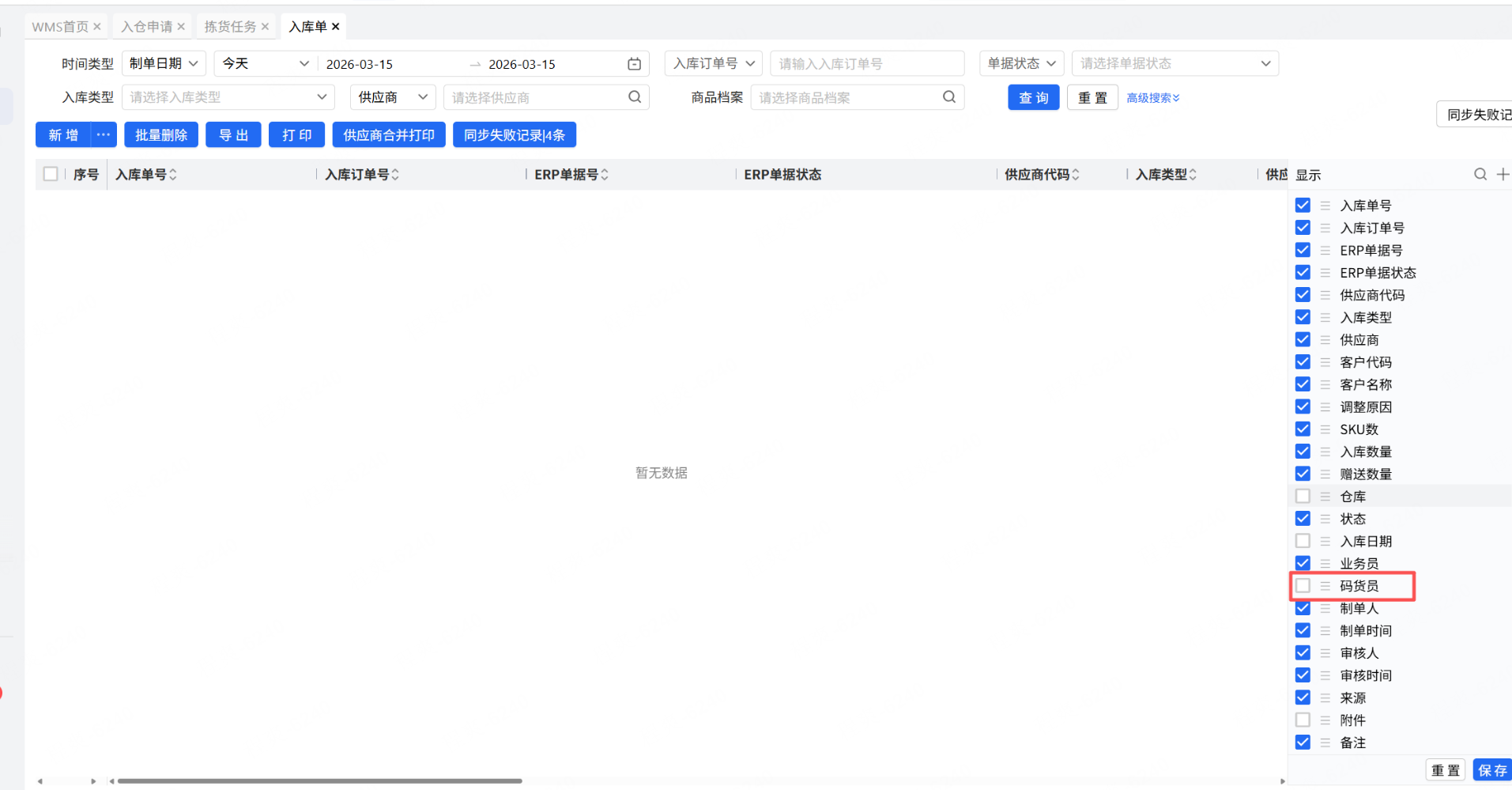1512x790 pixels.
Task: Toggle select-all checkbox in table header
Action: click(51, 174)
